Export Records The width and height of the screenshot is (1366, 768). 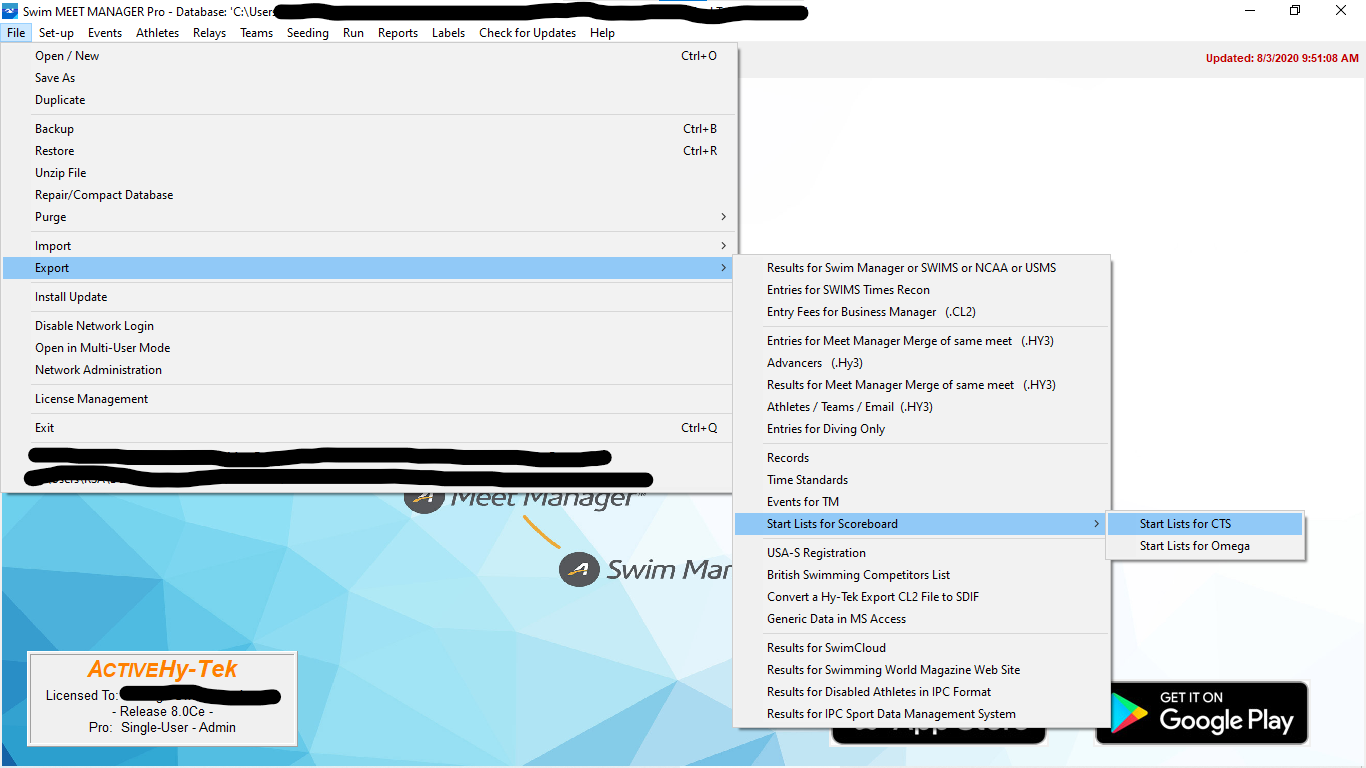tap(922, 458)
